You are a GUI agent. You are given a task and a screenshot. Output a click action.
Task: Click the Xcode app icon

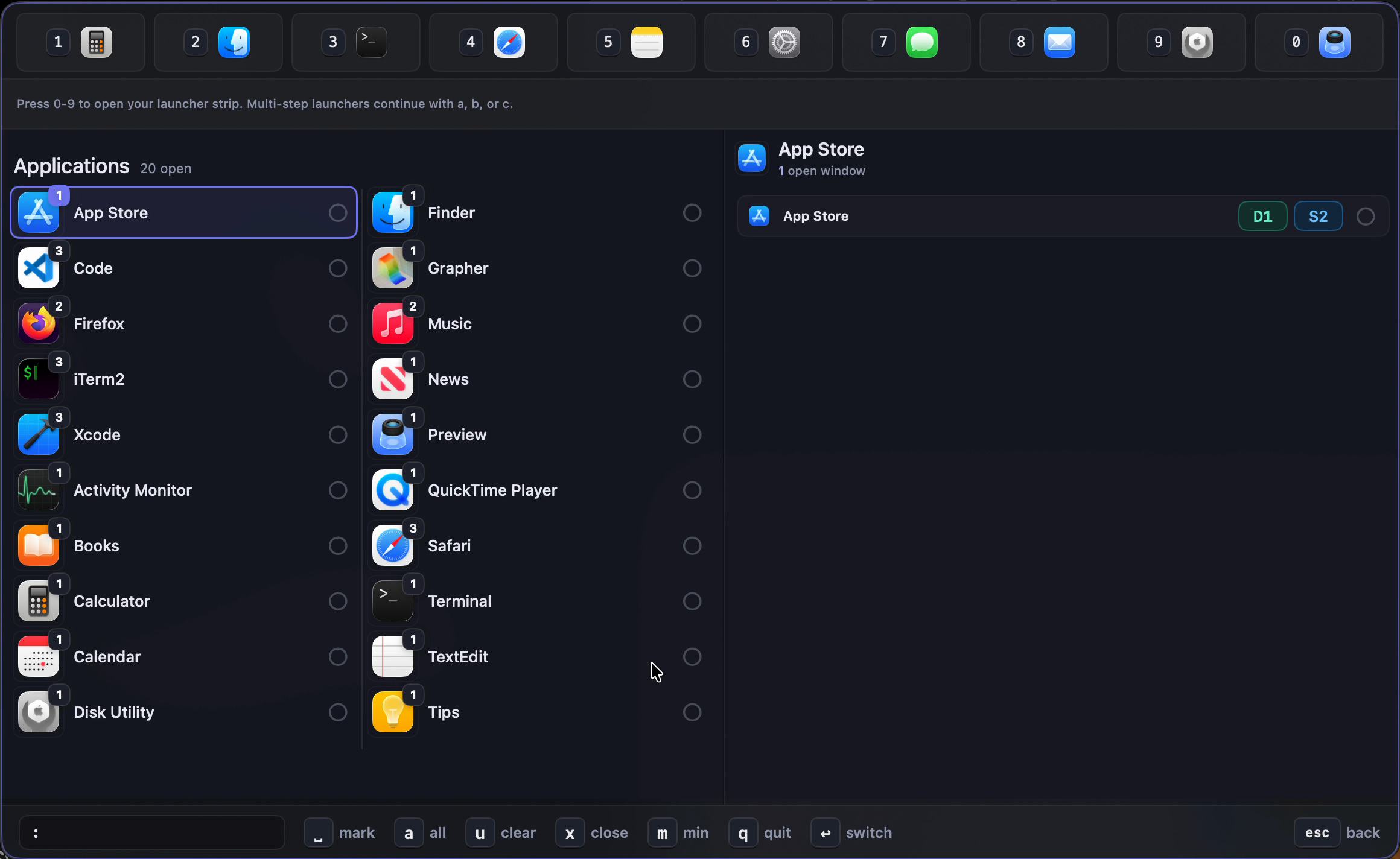point(39,435)
